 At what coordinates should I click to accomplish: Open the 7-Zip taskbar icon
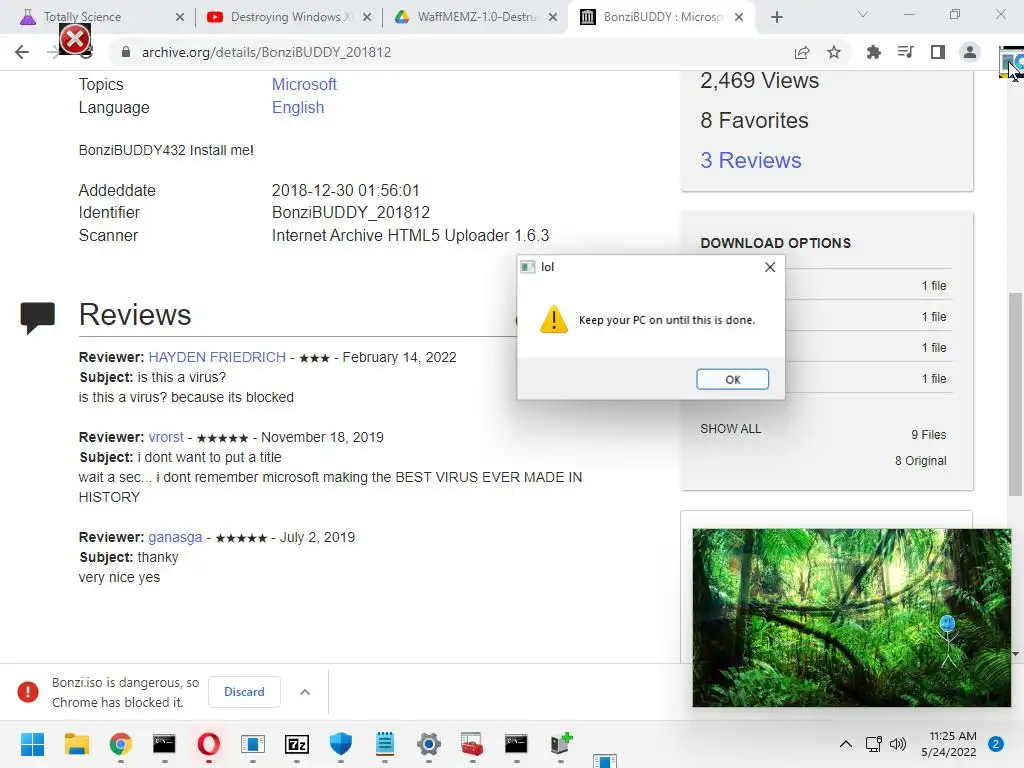(x=296, y=744)
